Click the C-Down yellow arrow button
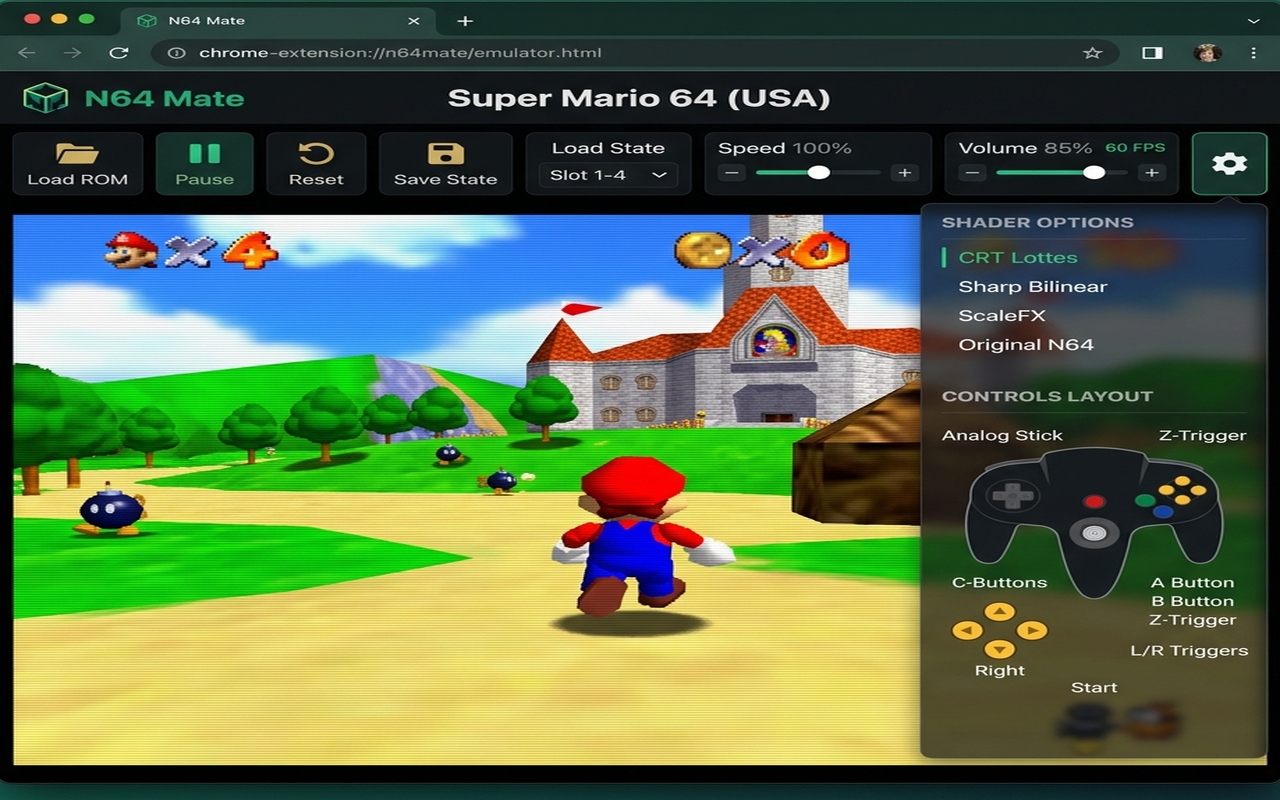The image size is (1280, 800). (x=999, y=650)
